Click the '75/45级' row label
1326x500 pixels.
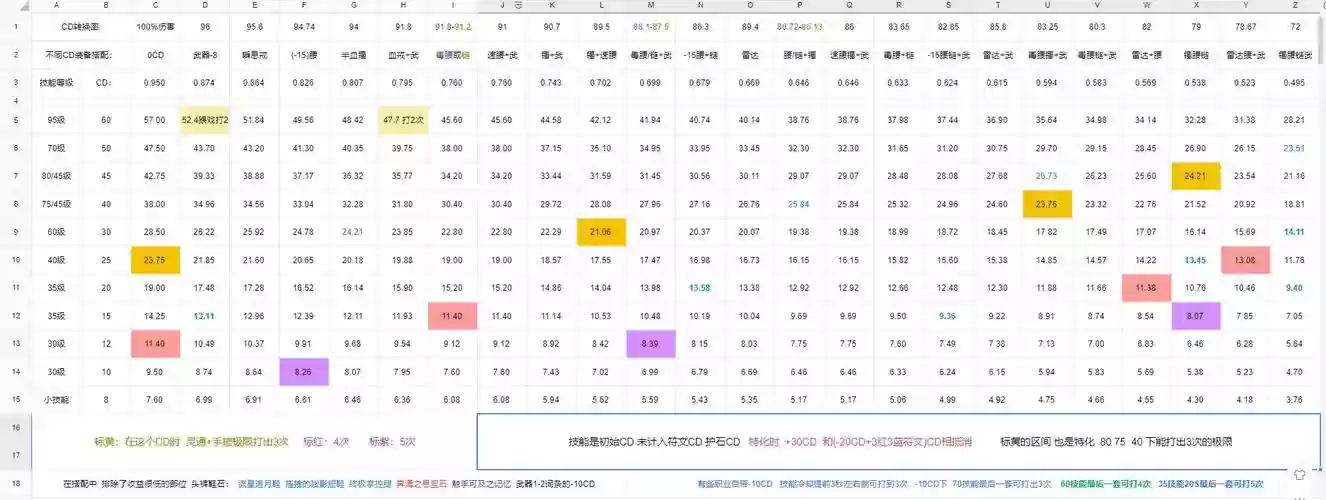[56, 204]
